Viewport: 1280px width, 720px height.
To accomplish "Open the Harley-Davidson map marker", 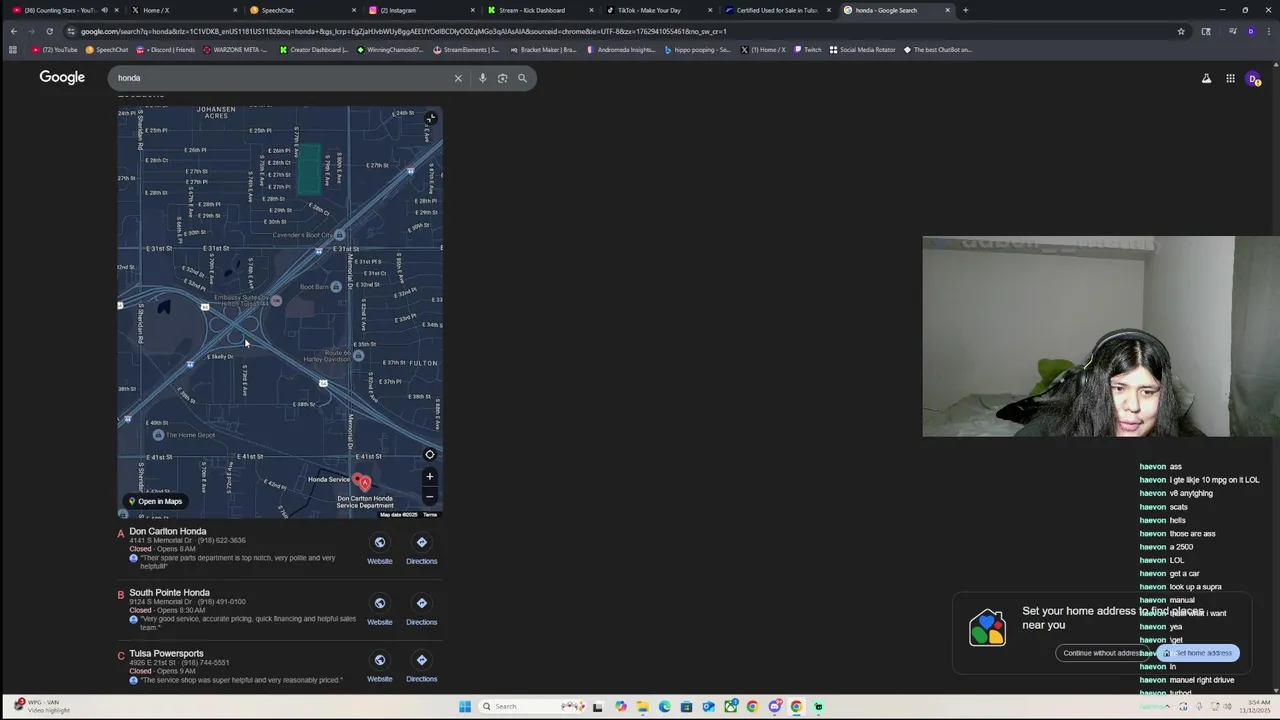I will point(358,355).
